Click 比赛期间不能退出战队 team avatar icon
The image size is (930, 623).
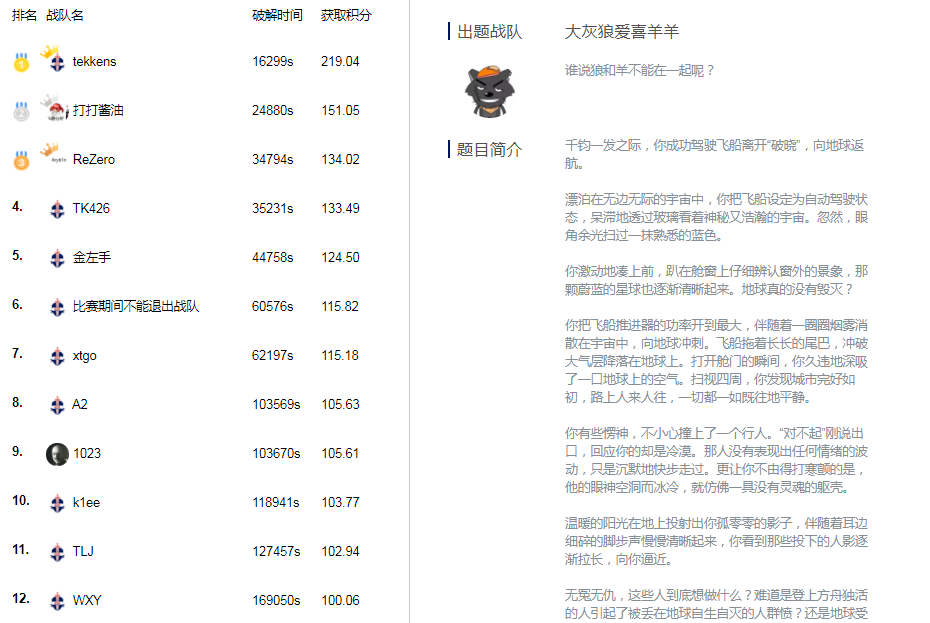57,307
